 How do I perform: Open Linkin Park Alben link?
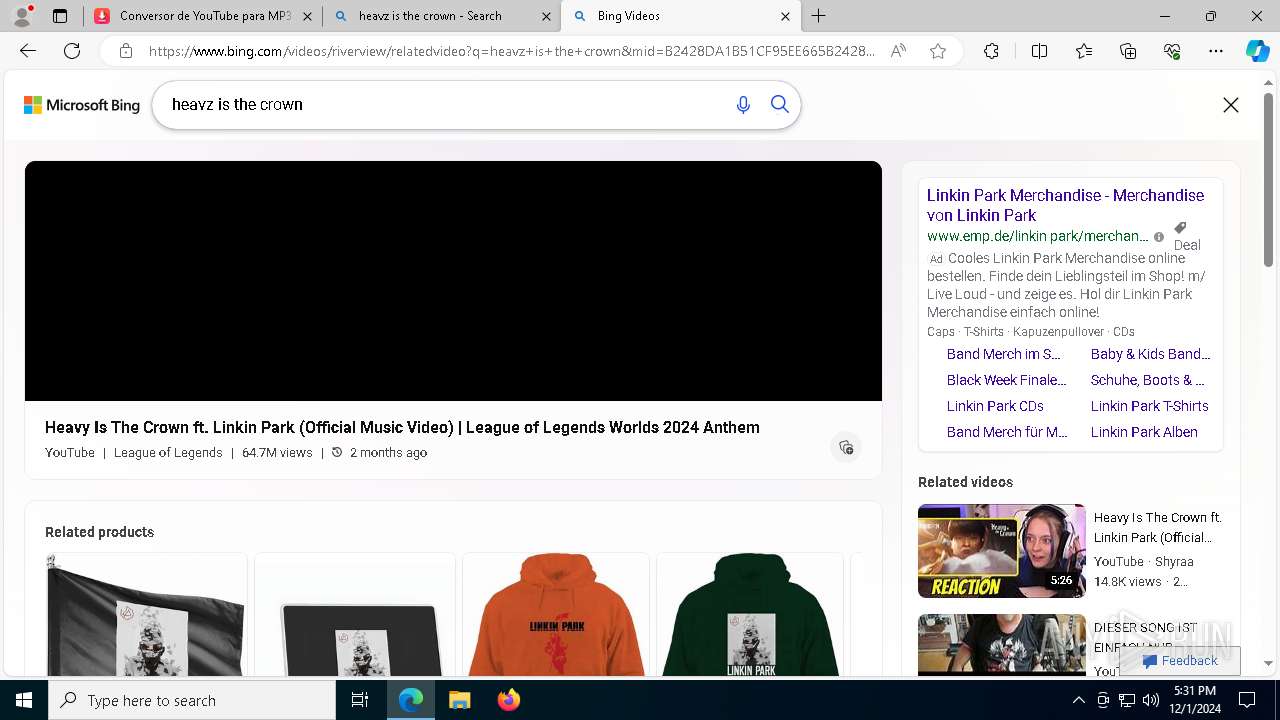[1144, 432]
